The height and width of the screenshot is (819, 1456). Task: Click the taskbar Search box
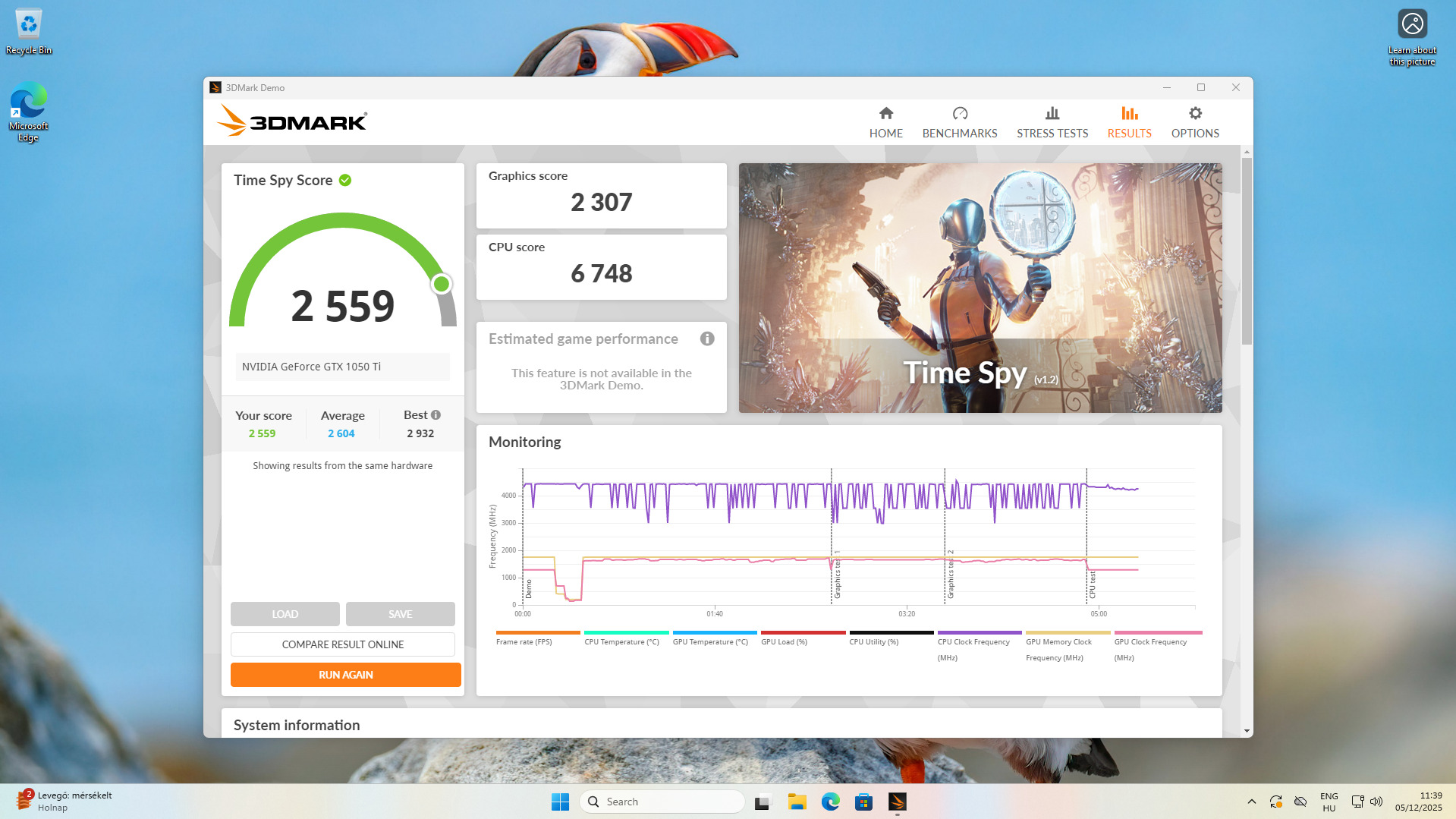tap(662, 802)
